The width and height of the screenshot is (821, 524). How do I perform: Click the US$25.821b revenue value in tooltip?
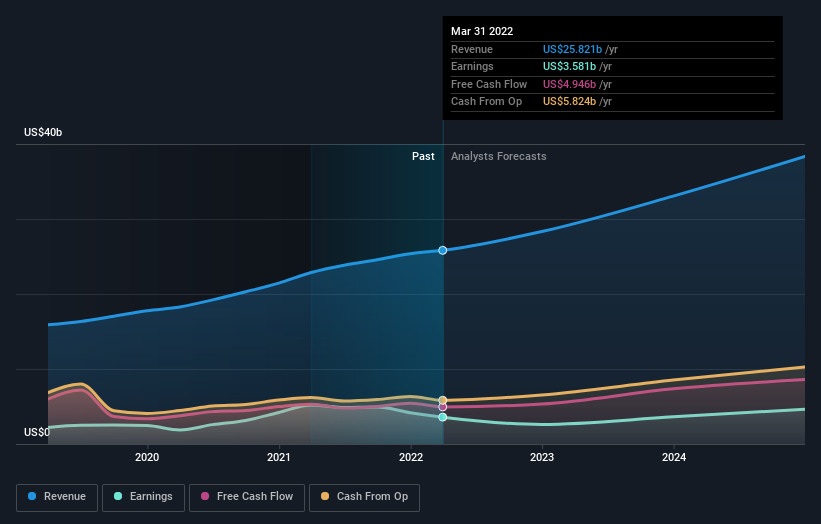pos(572,49)
